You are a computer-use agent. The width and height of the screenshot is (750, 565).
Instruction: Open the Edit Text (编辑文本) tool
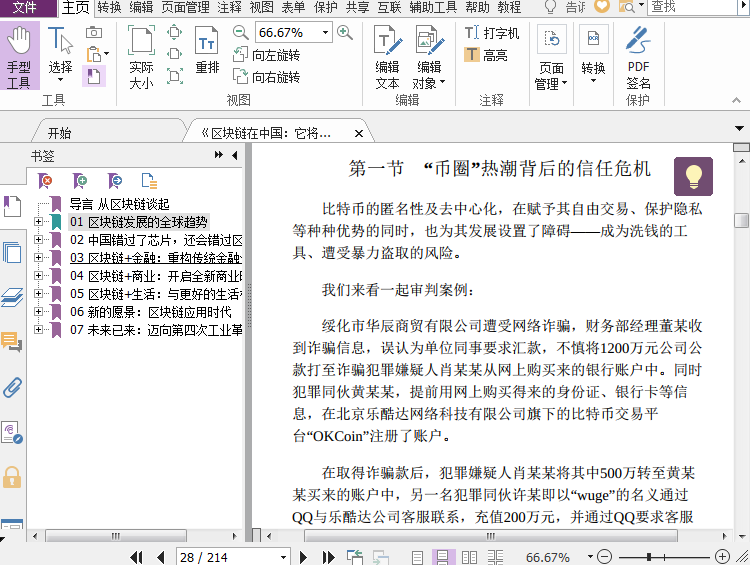click(x=387, y=57)
